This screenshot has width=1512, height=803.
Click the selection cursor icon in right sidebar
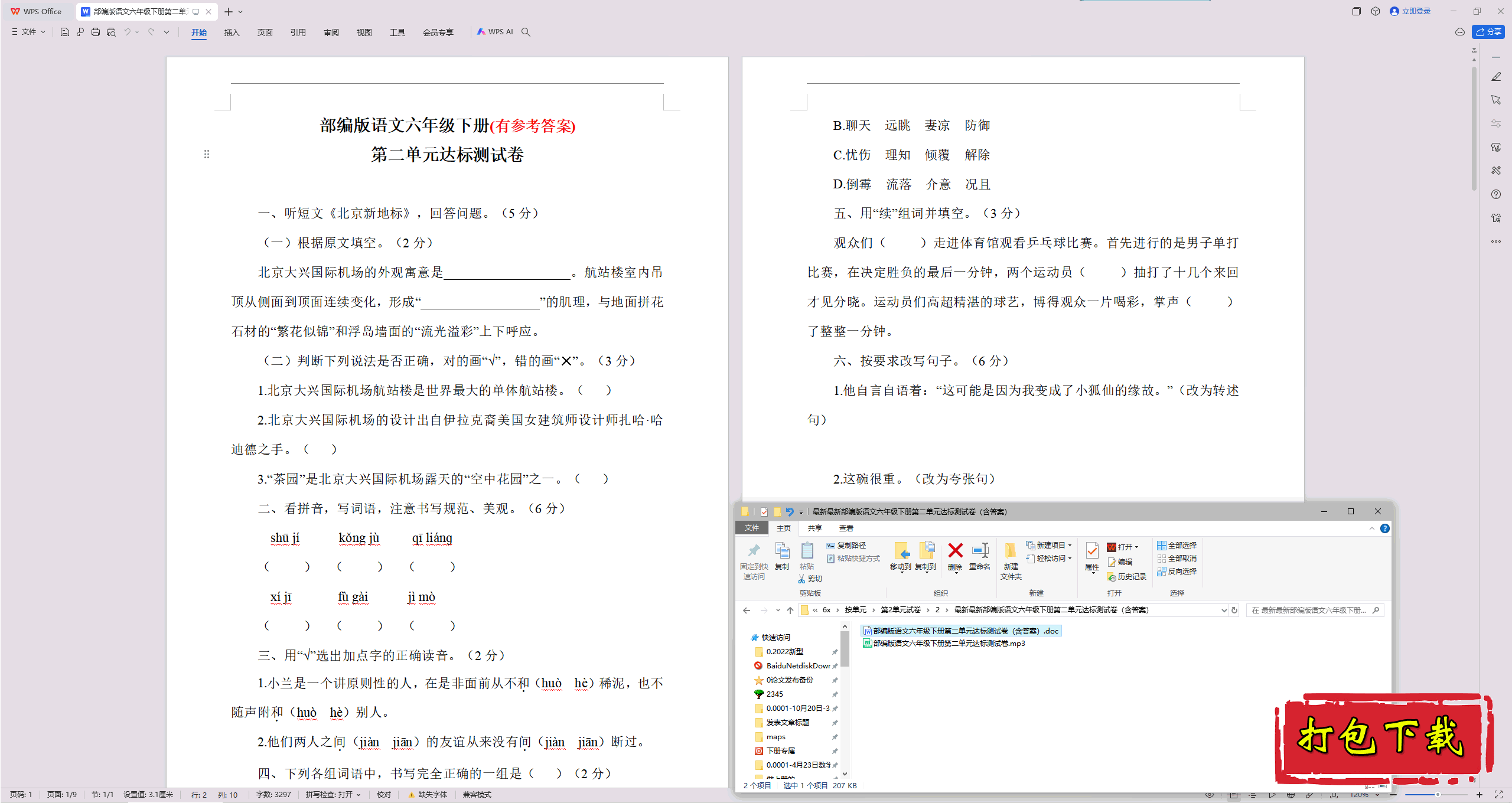pos(1496,100)
